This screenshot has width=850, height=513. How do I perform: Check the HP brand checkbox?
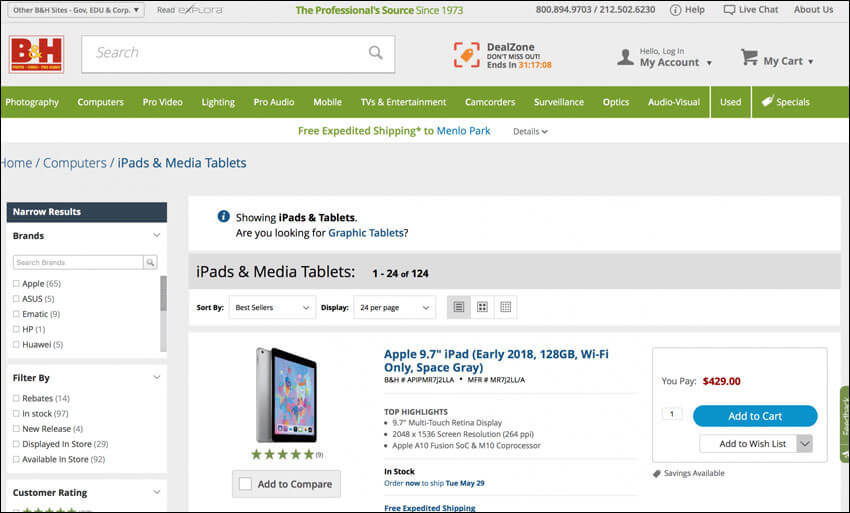coord(16,329)
